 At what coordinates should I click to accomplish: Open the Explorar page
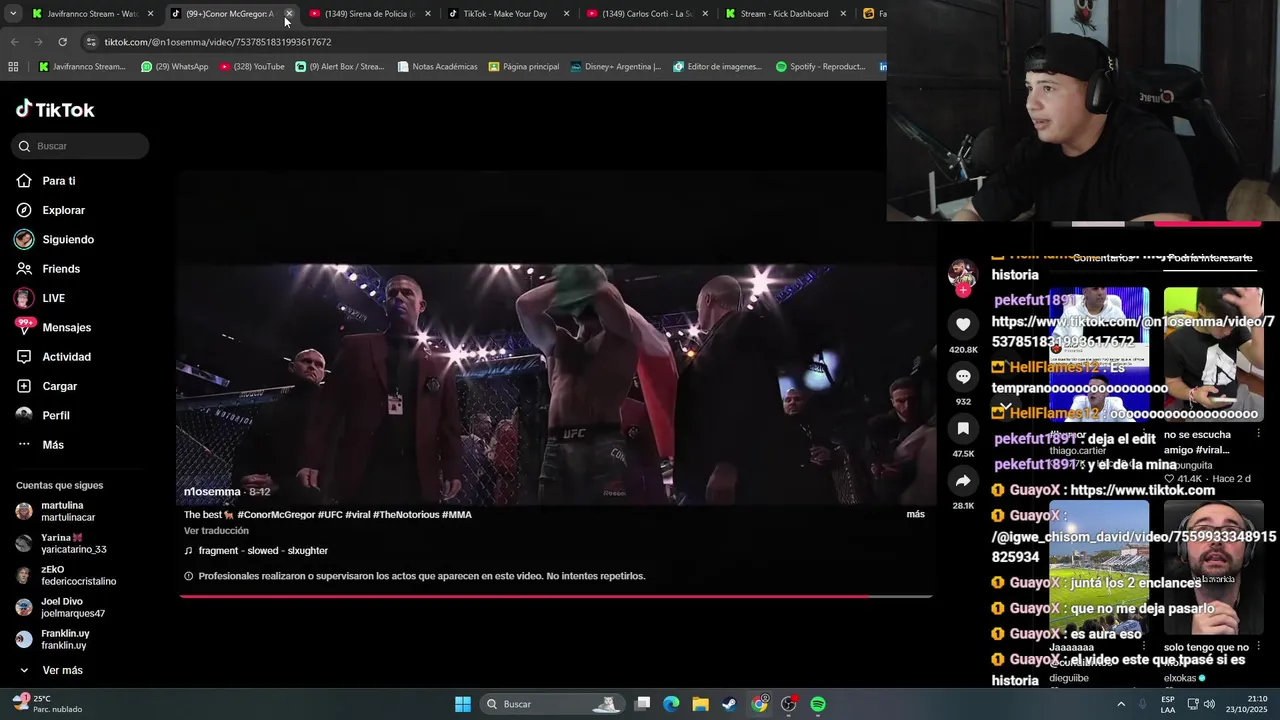point(63,210)
